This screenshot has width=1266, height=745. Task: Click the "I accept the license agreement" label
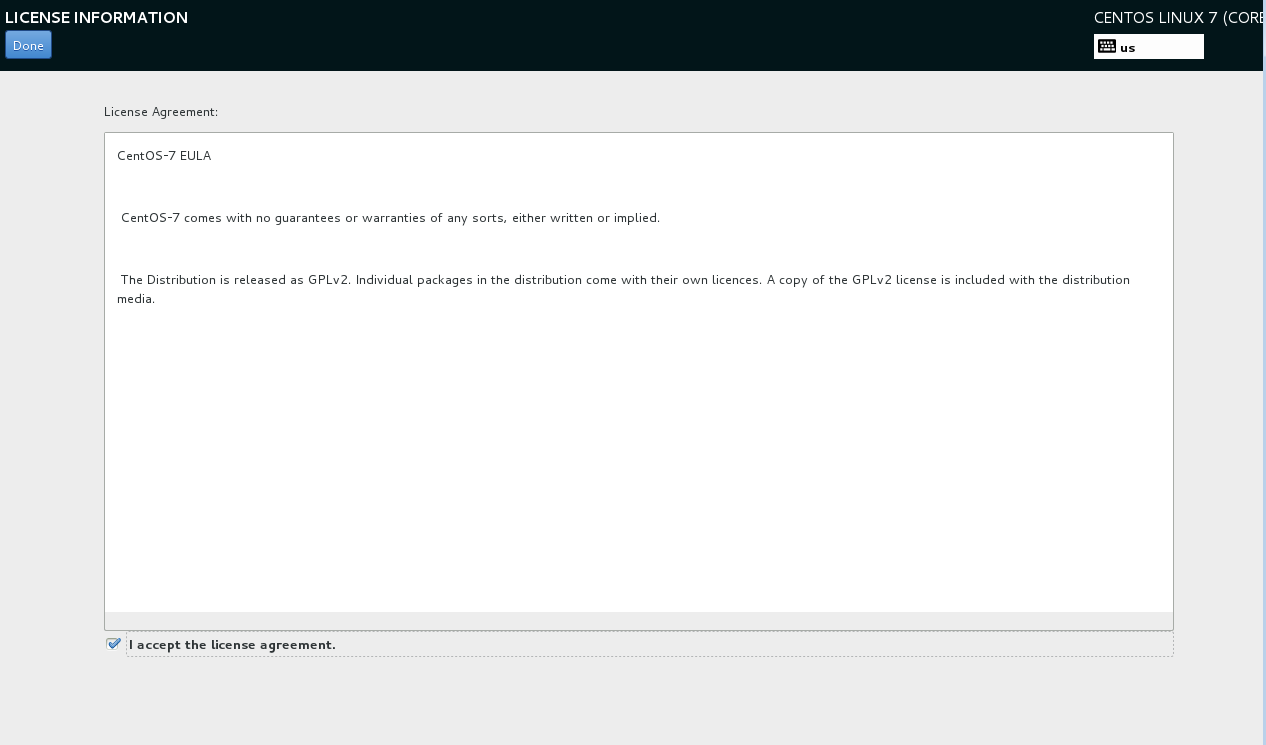pos(231,644)
